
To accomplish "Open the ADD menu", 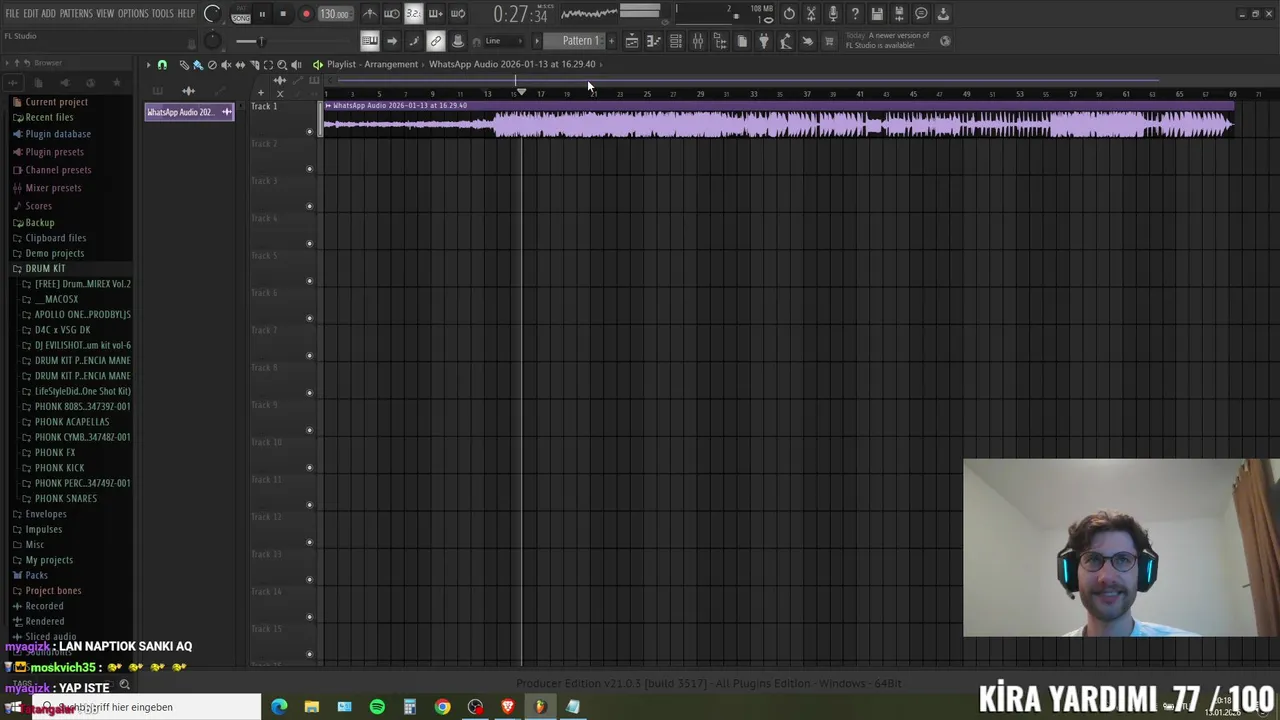I will [x=48, y=14].
